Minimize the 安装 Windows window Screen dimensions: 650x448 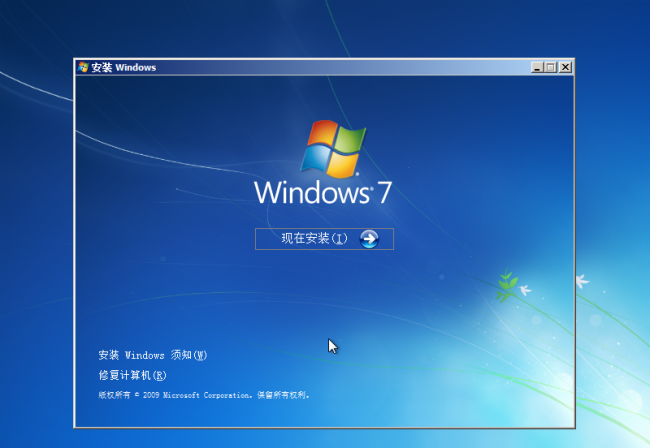(537, 67)
